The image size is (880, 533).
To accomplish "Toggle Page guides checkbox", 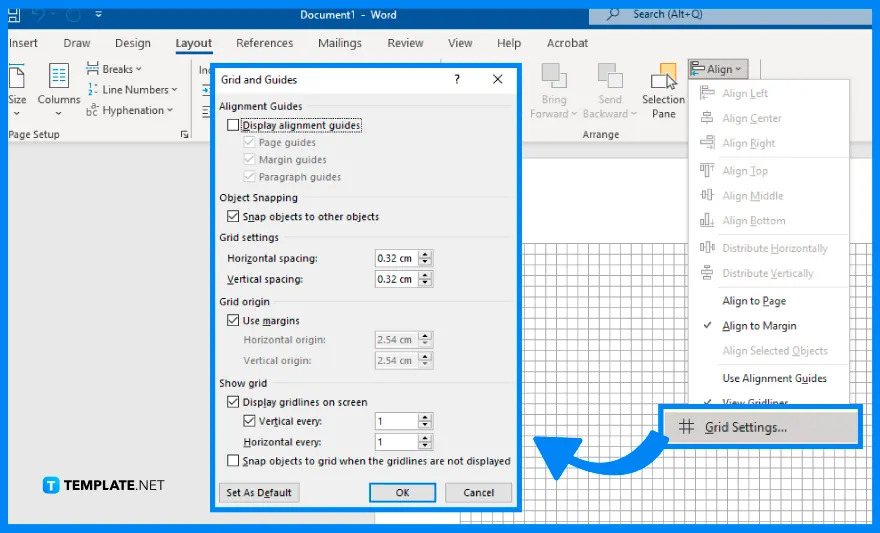I will click(249, 143).
